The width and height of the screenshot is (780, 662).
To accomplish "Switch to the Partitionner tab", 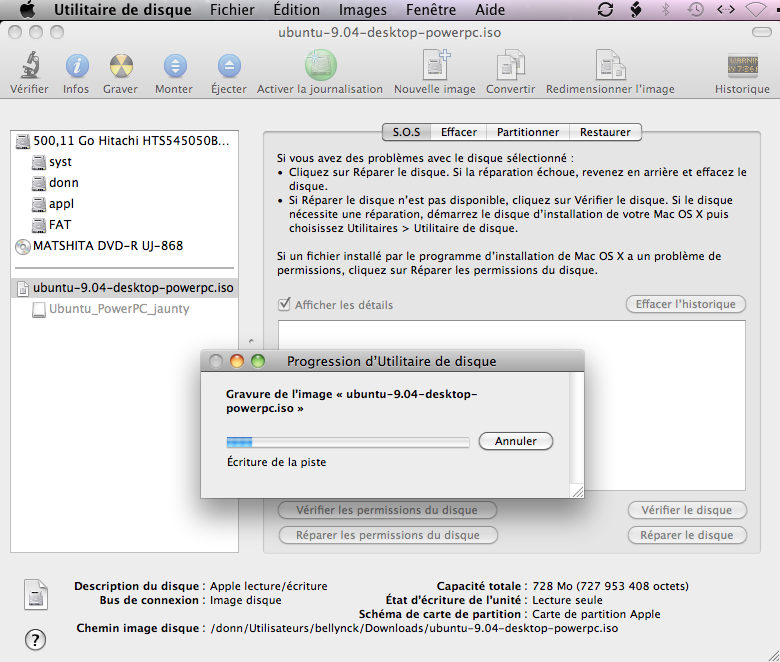I will (x=528, y=132).
